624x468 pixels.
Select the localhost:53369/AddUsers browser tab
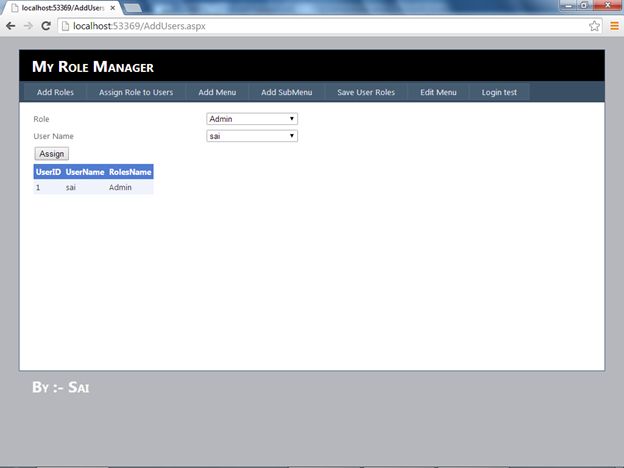click(62, 8)
